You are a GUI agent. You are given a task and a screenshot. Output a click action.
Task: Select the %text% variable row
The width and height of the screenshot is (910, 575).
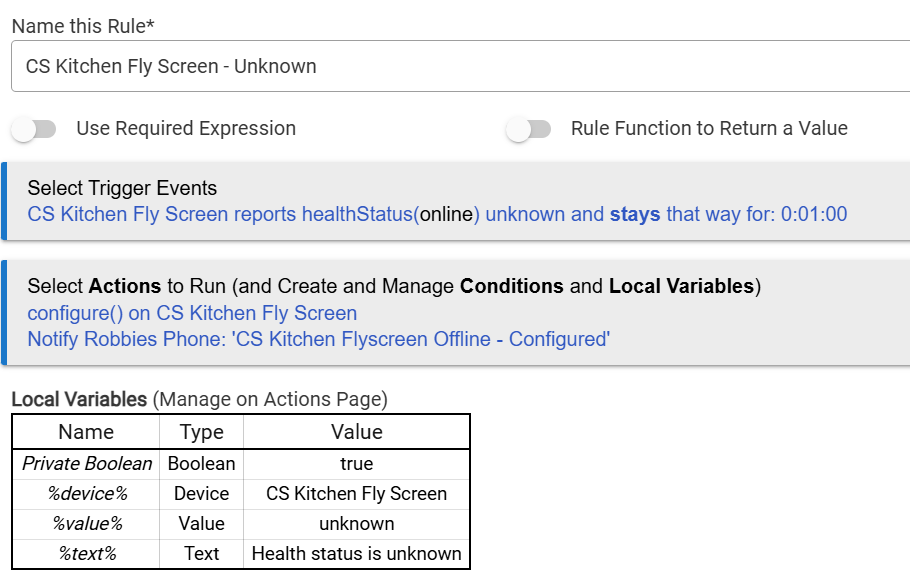tap(241, 554)
